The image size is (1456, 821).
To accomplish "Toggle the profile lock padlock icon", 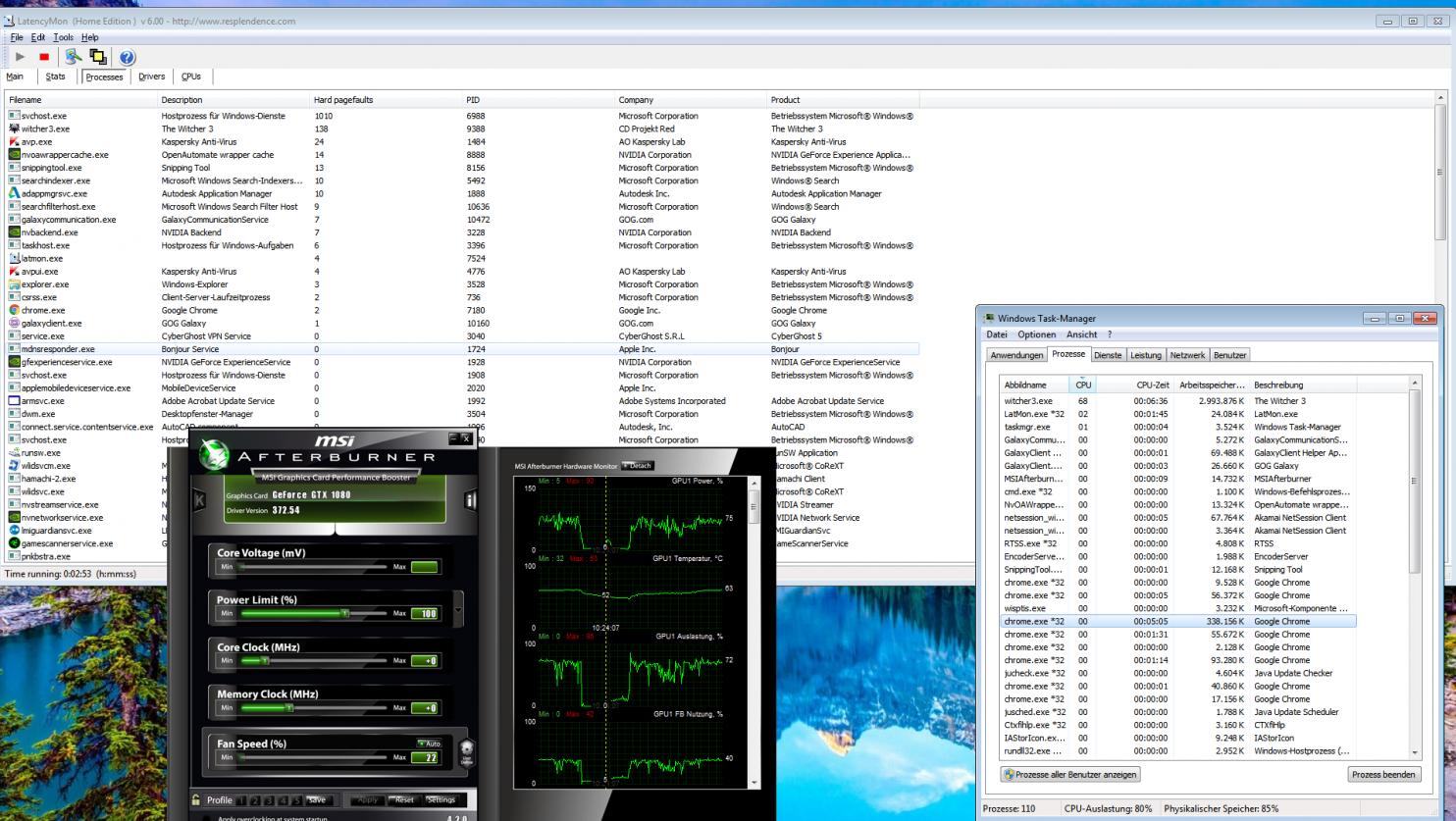I will (196, 800).
